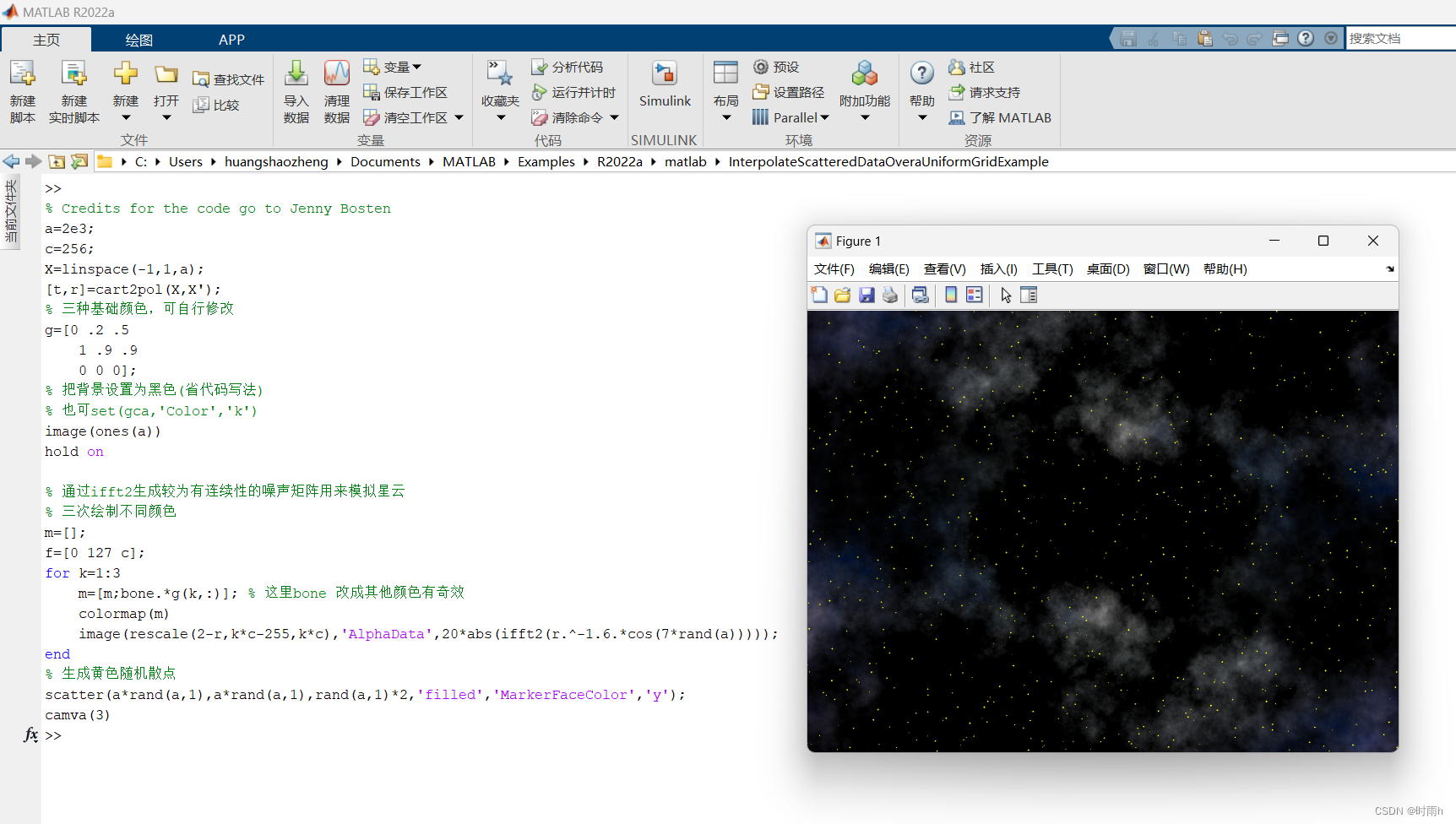Click the Examples folder in the address path

546,161
